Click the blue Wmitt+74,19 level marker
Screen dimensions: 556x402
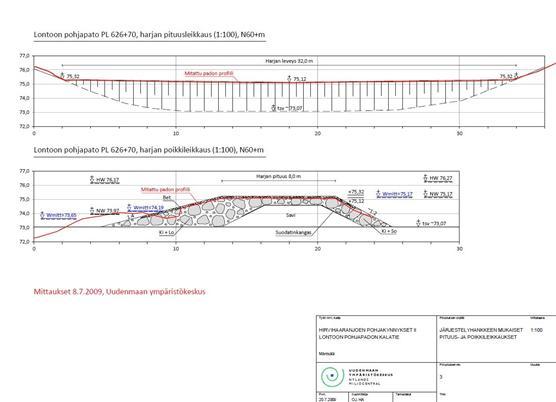(x=145, y=207)
